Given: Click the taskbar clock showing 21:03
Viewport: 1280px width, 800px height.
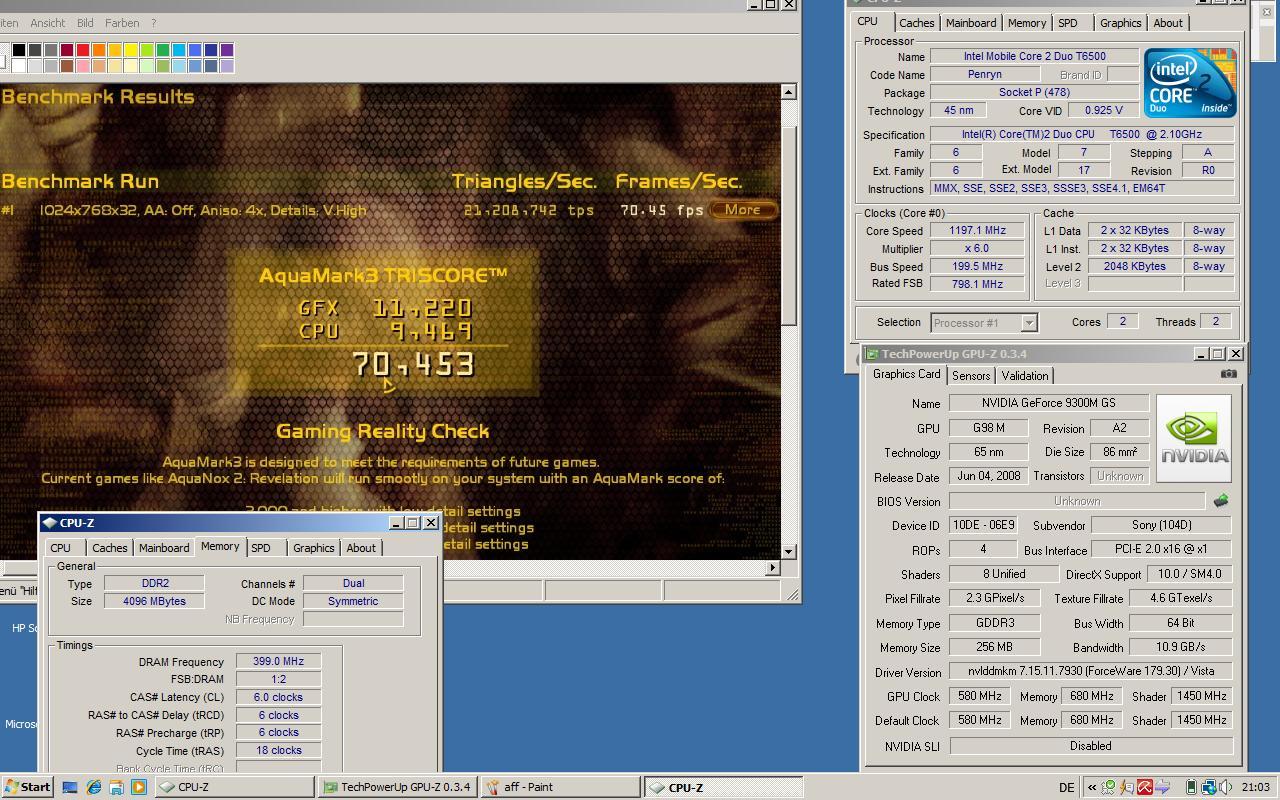Looking at the screenshot, I should coord(1255,787).
